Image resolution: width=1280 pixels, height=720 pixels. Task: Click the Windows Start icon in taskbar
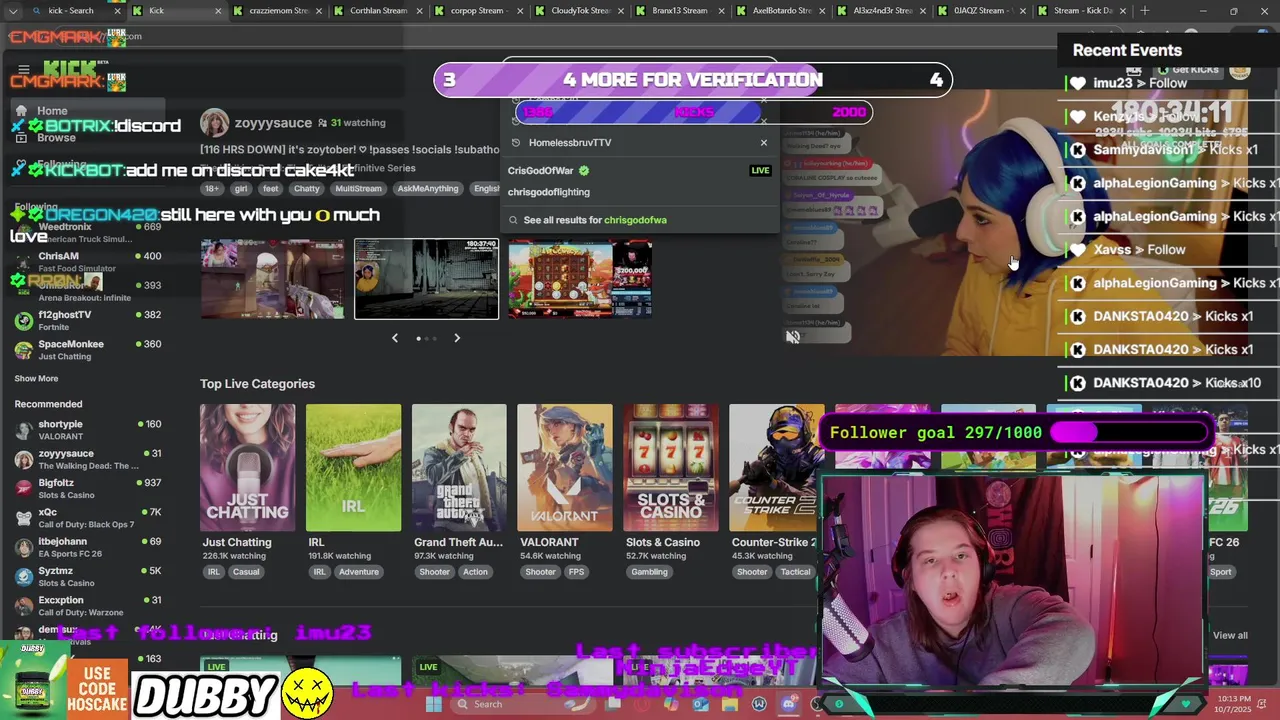pyautogui.click(x=433, y=704)
